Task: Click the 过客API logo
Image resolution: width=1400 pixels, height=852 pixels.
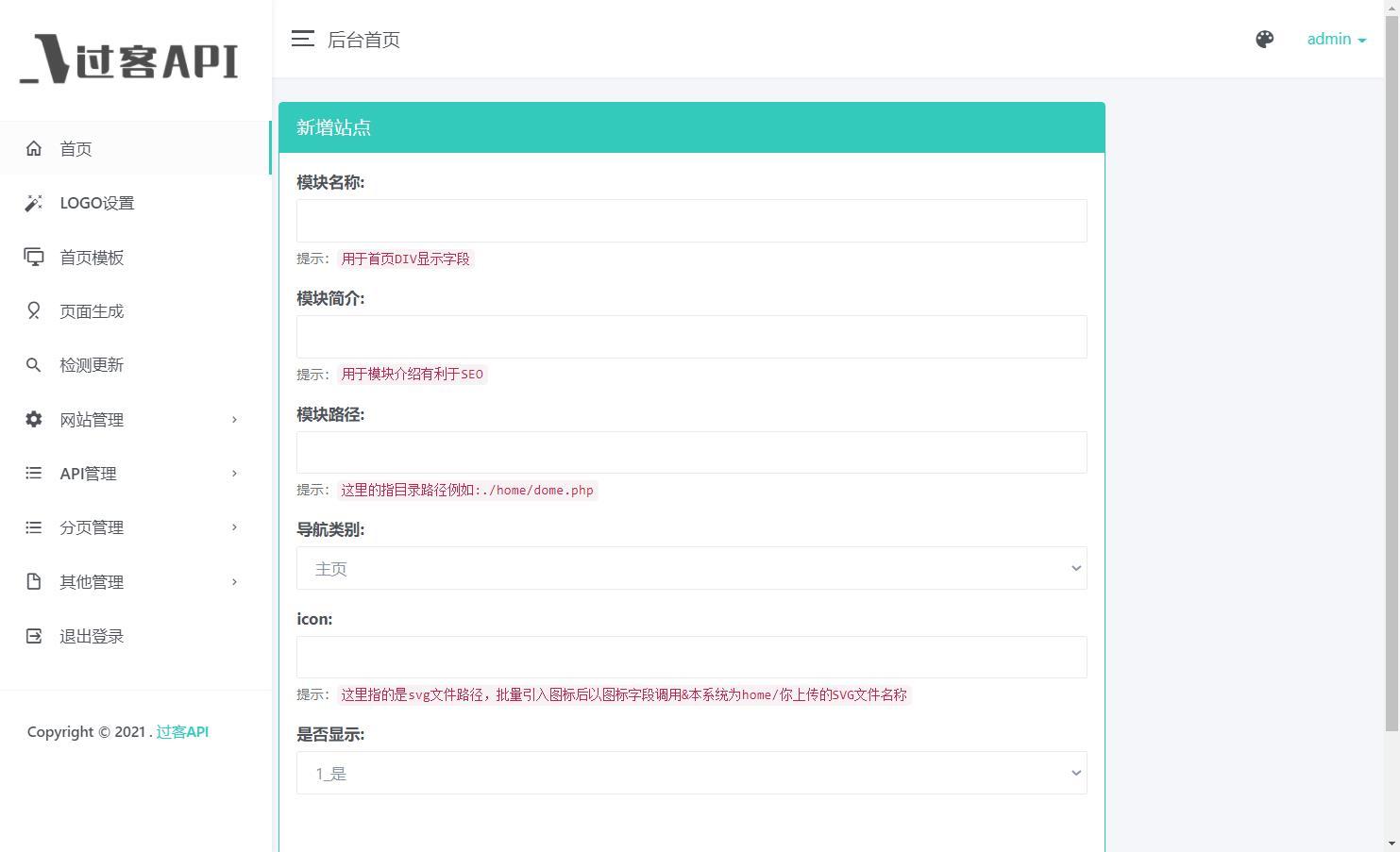Action: point(130,59)
